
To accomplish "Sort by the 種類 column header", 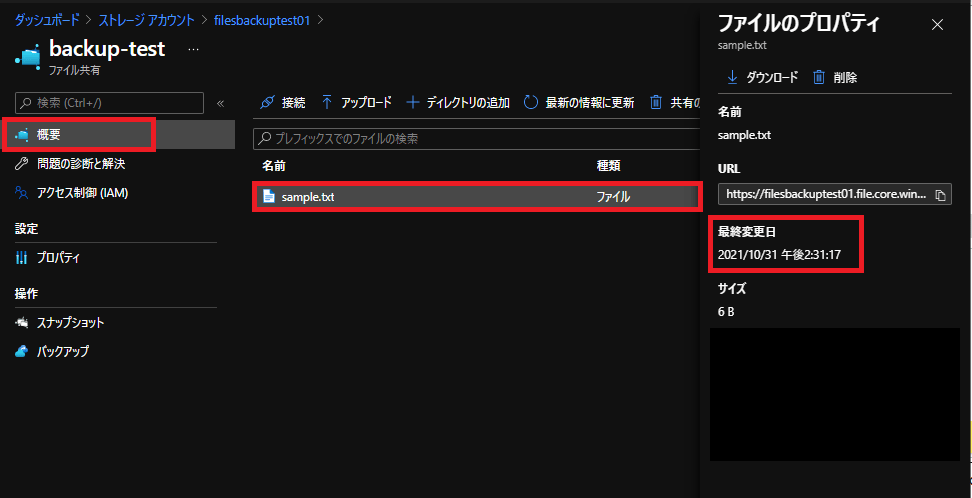I will coord(608,166).
